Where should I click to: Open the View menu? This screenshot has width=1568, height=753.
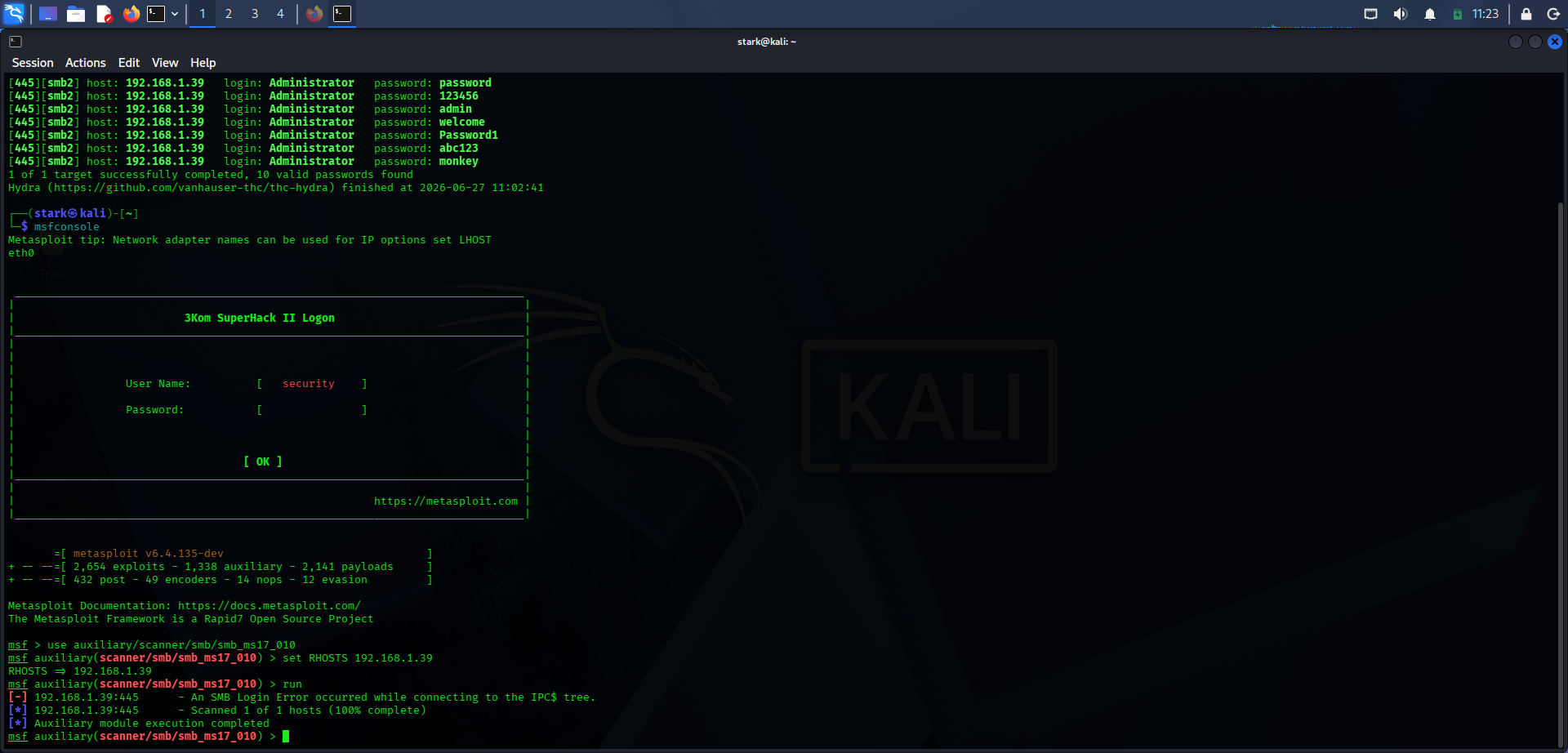pyautogui.click(x=165, y=63)
